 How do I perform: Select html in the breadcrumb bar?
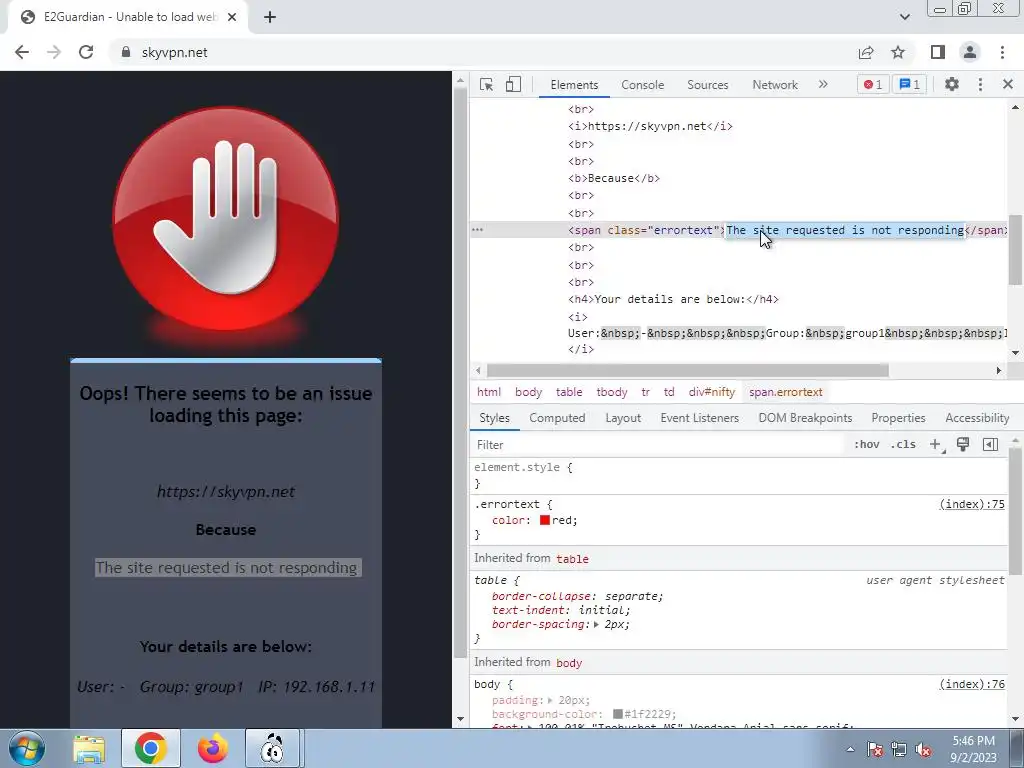(488, 392)
